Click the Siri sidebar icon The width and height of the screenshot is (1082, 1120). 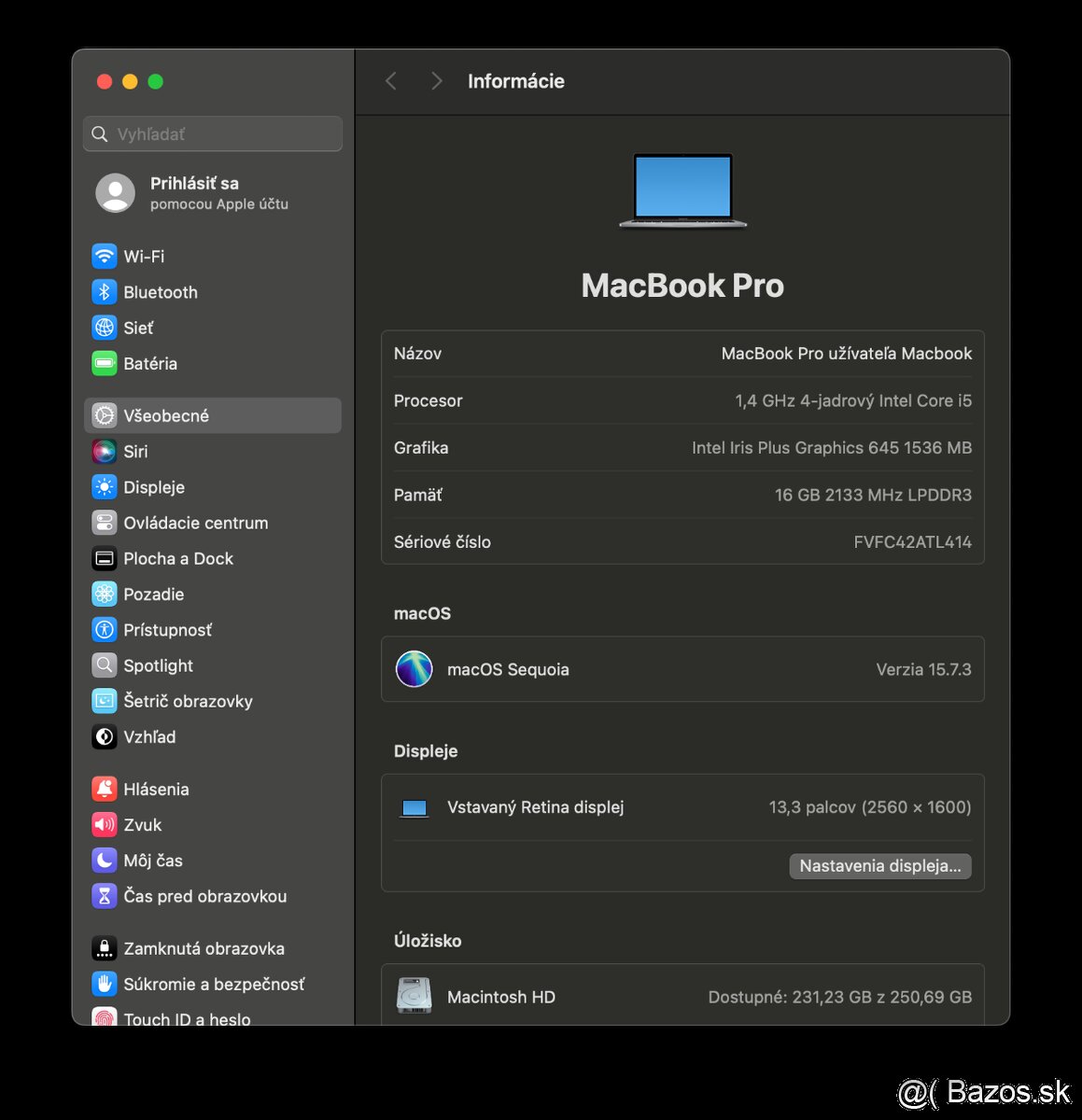105,452
